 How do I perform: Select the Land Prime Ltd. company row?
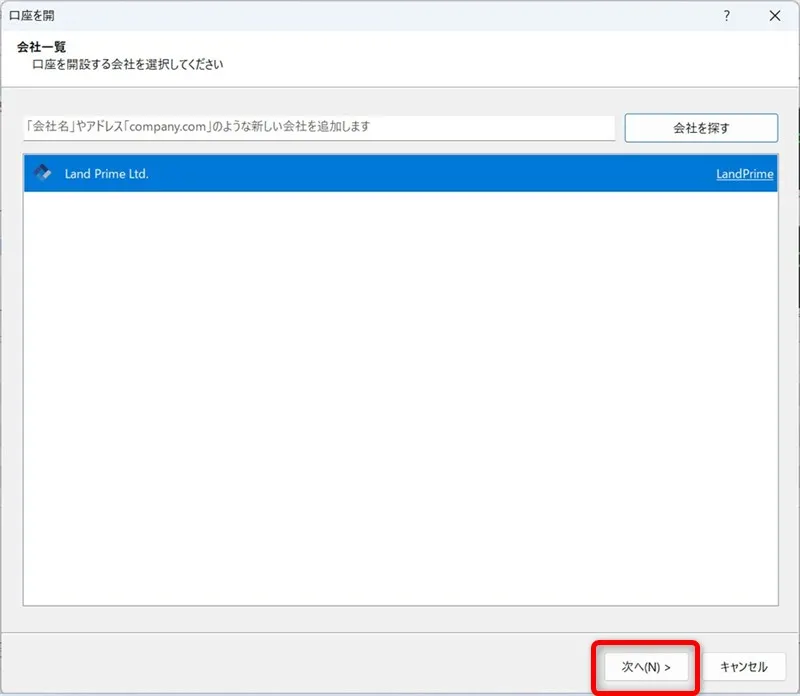coord(401,173)
